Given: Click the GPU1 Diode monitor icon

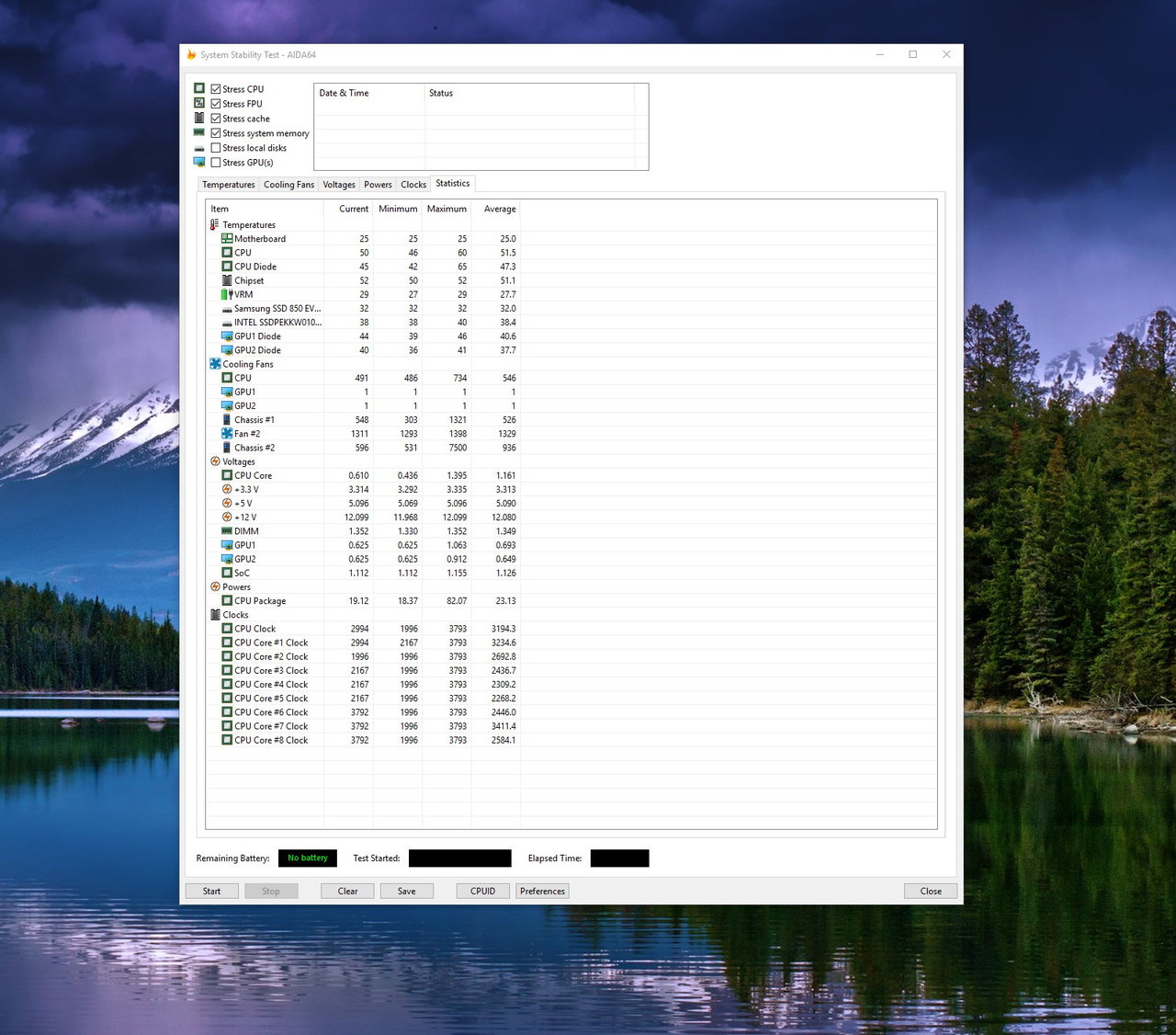Looking at the screenshot, I should [226, 336].
